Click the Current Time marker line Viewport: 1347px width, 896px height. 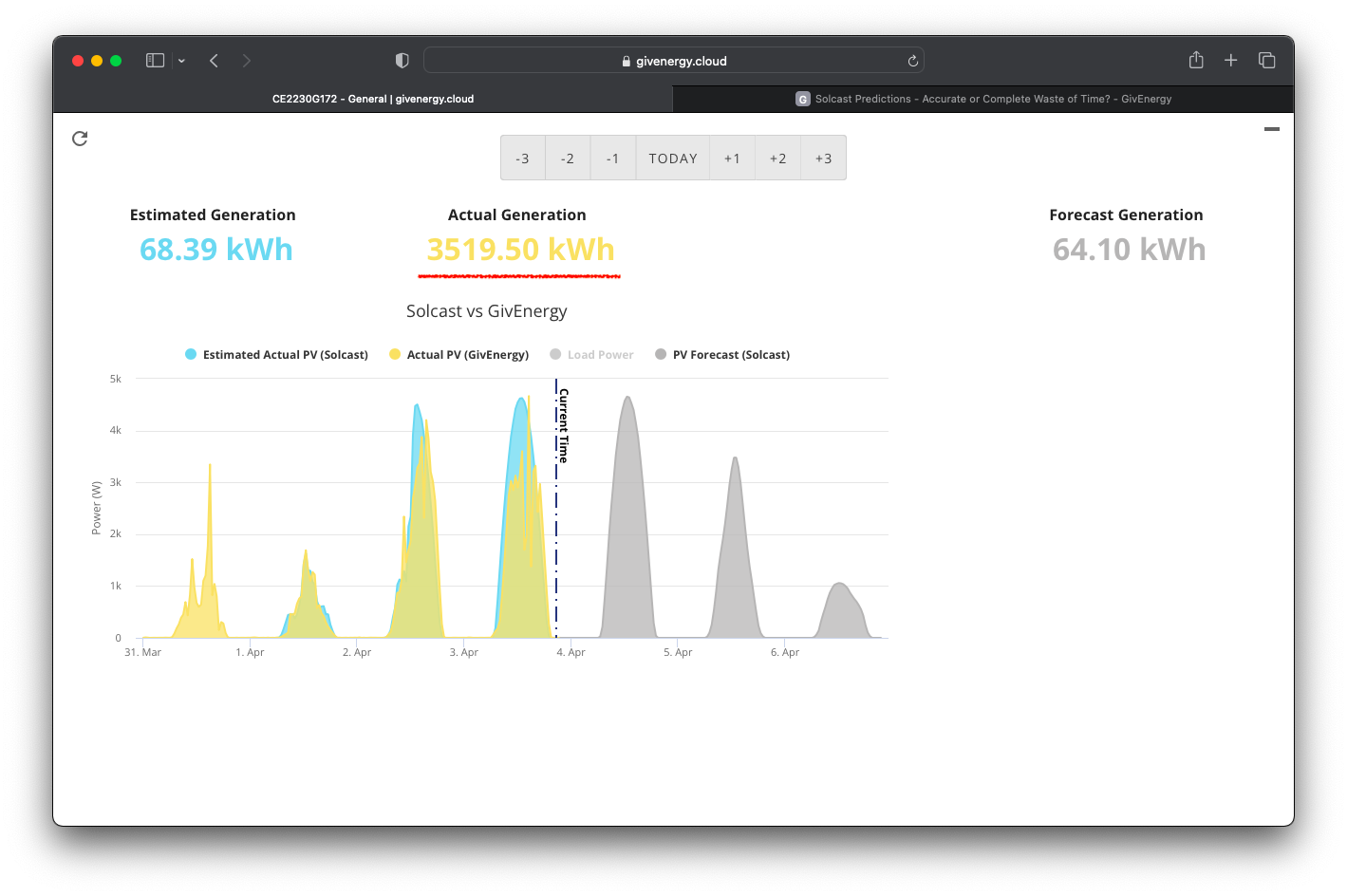click(556, 508)
